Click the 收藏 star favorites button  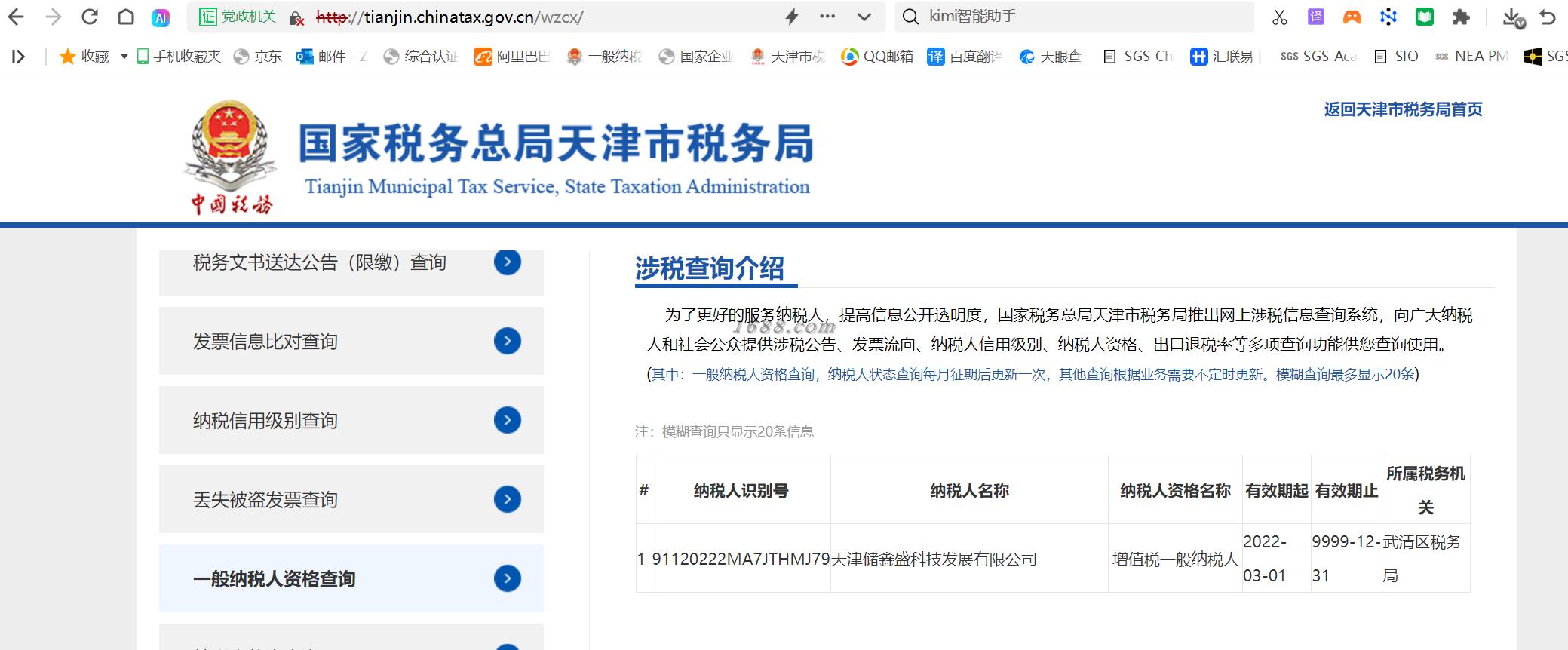click(84, 57)
